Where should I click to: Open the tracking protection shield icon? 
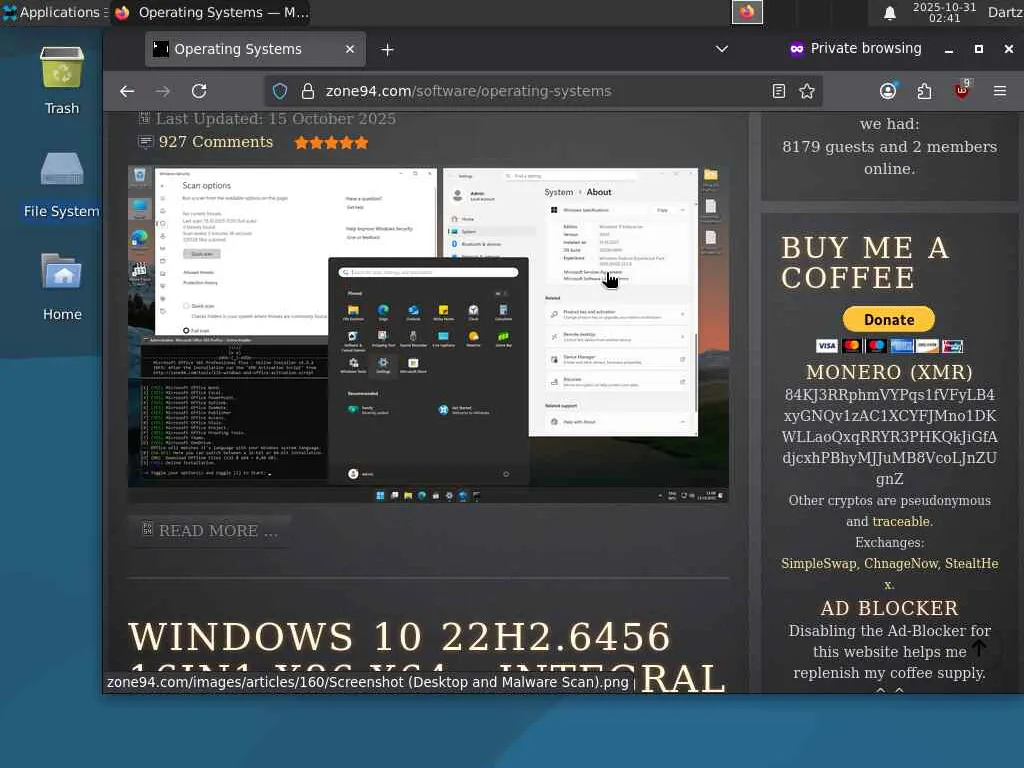pos(280,91)
